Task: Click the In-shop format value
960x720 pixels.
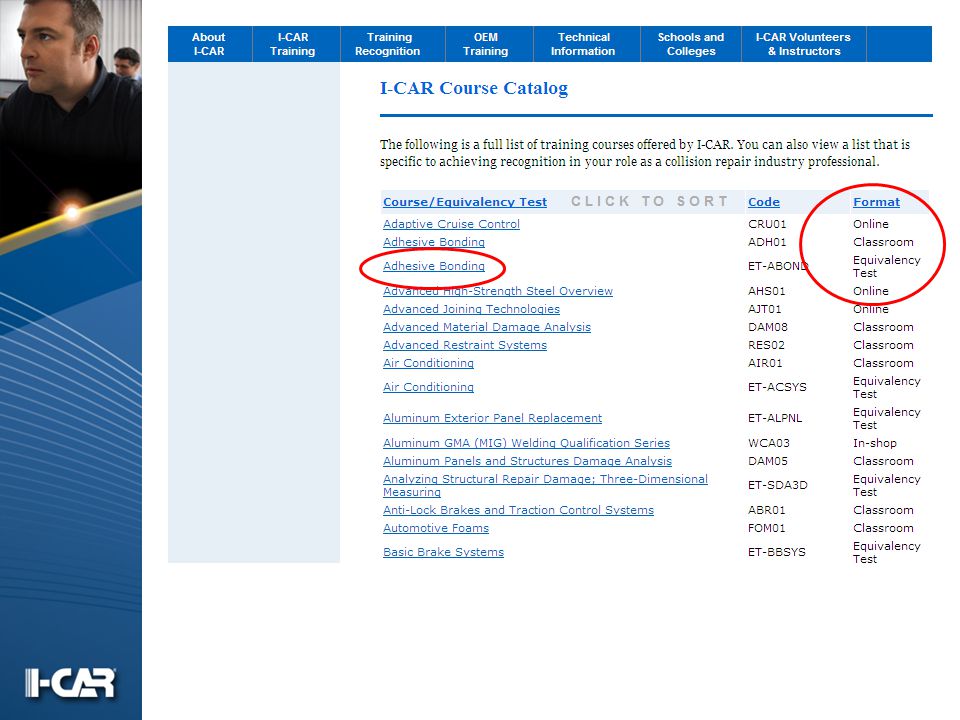Action: pos(874,443)
